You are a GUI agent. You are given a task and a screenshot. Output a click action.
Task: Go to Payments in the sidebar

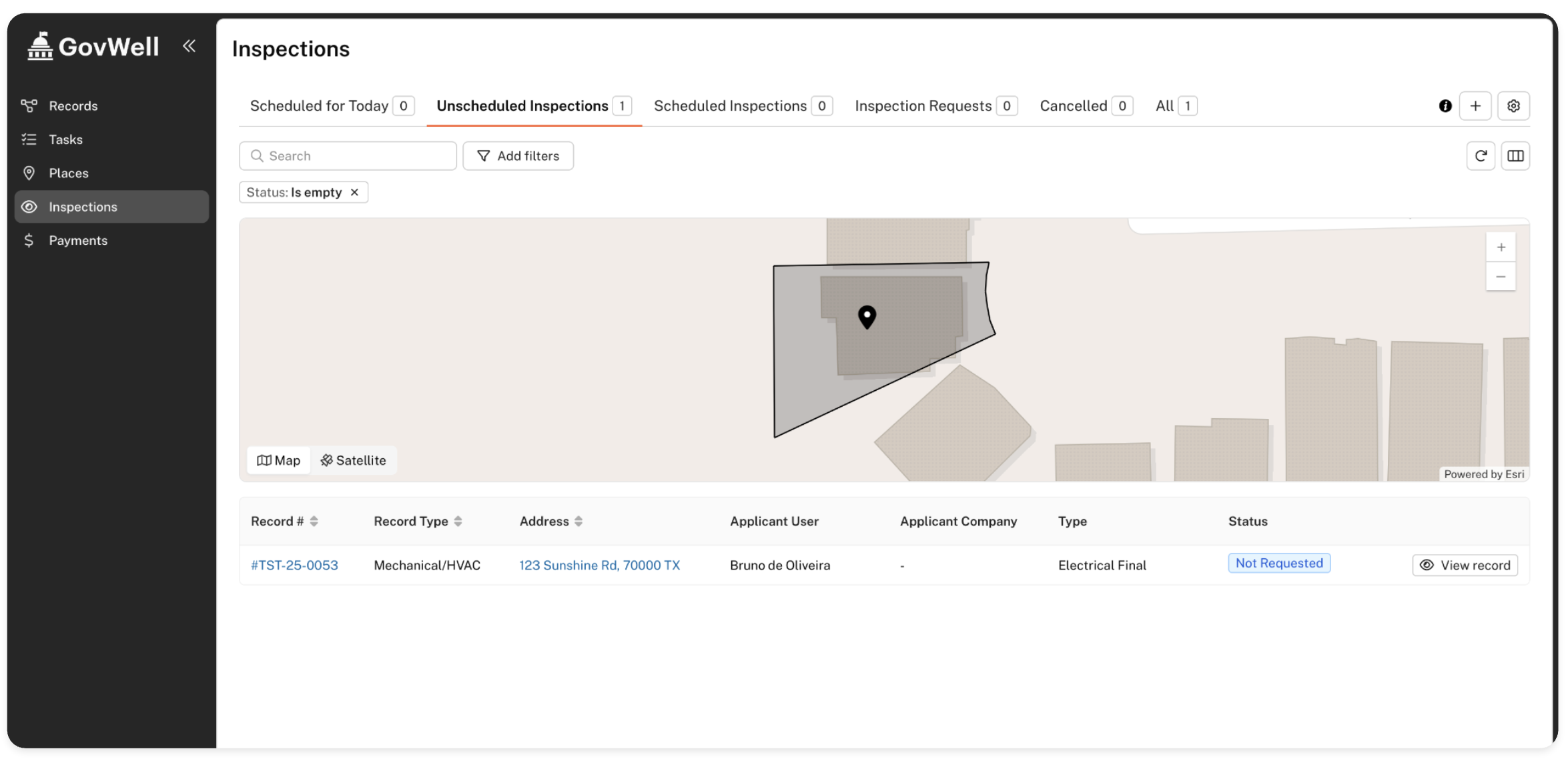(x=77, y=241)
